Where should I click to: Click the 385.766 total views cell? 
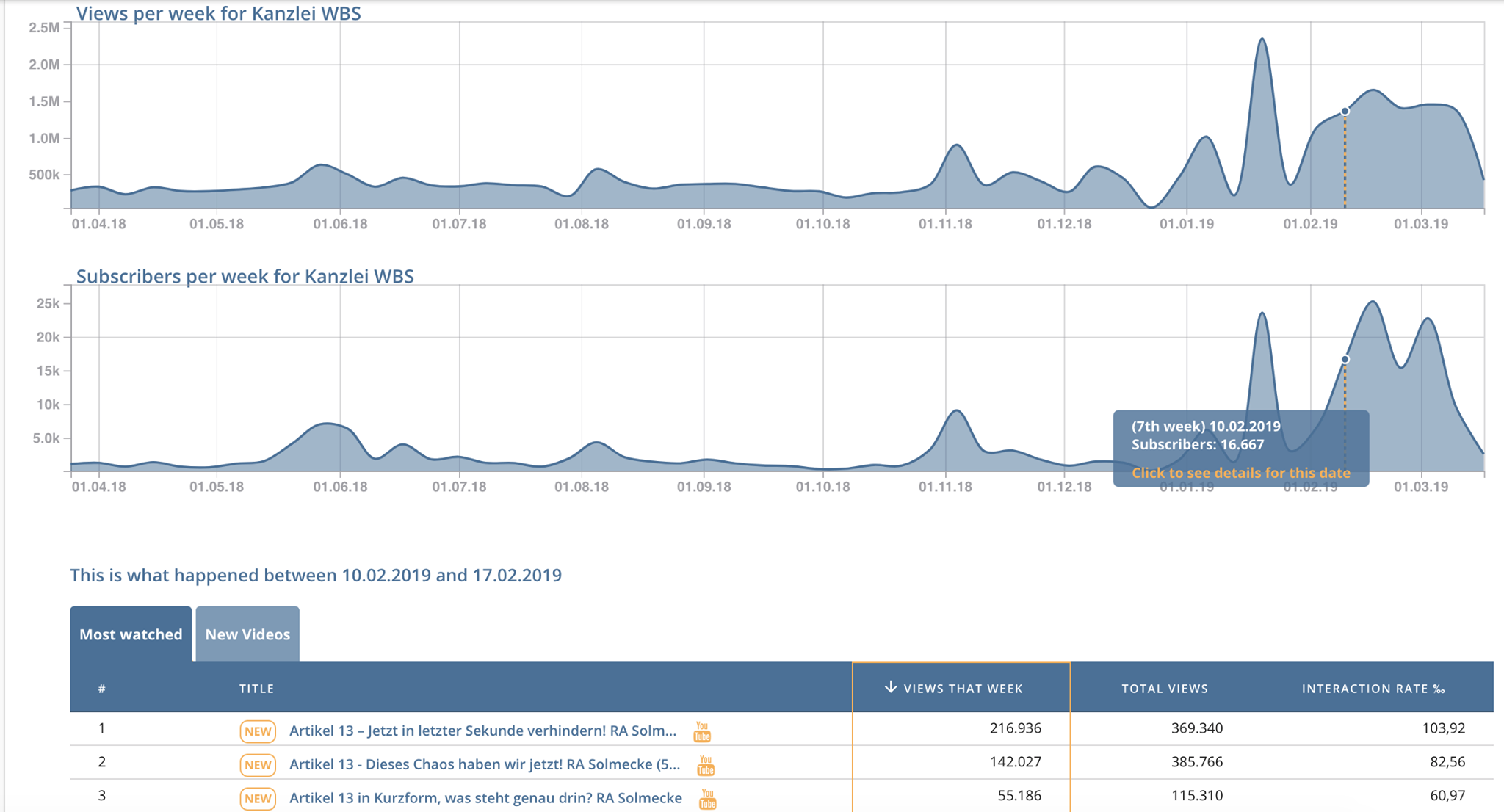click(1197, 762)
